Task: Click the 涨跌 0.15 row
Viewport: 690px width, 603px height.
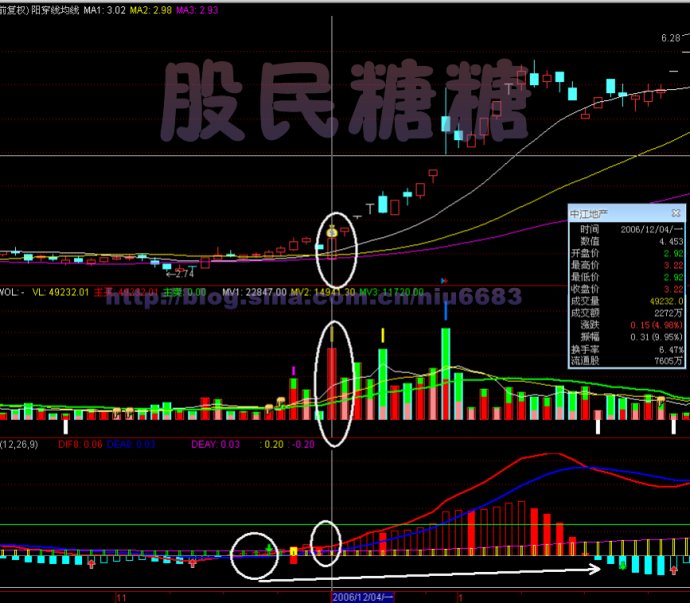Action: pos(627,325)
